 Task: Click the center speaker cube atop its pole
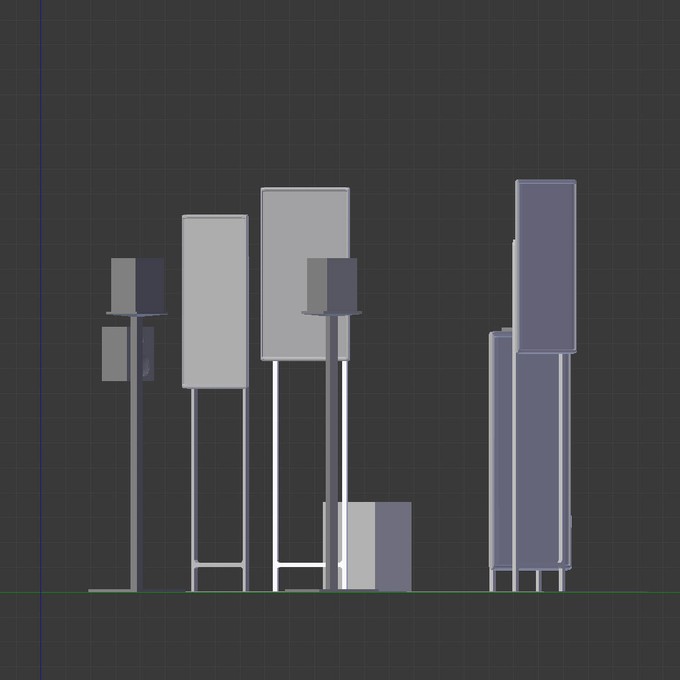(x=332, y=284)
